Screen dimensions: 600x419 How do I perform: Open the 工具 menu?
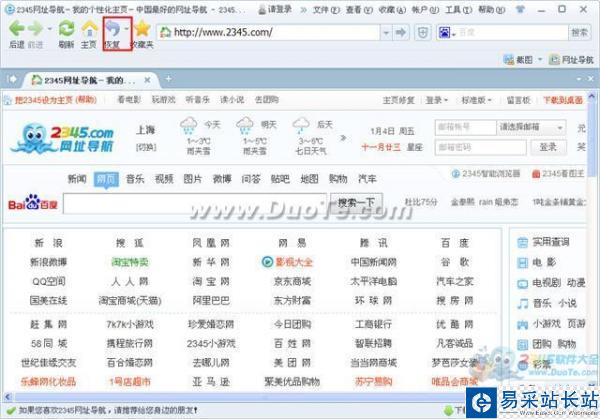point(458,10)
